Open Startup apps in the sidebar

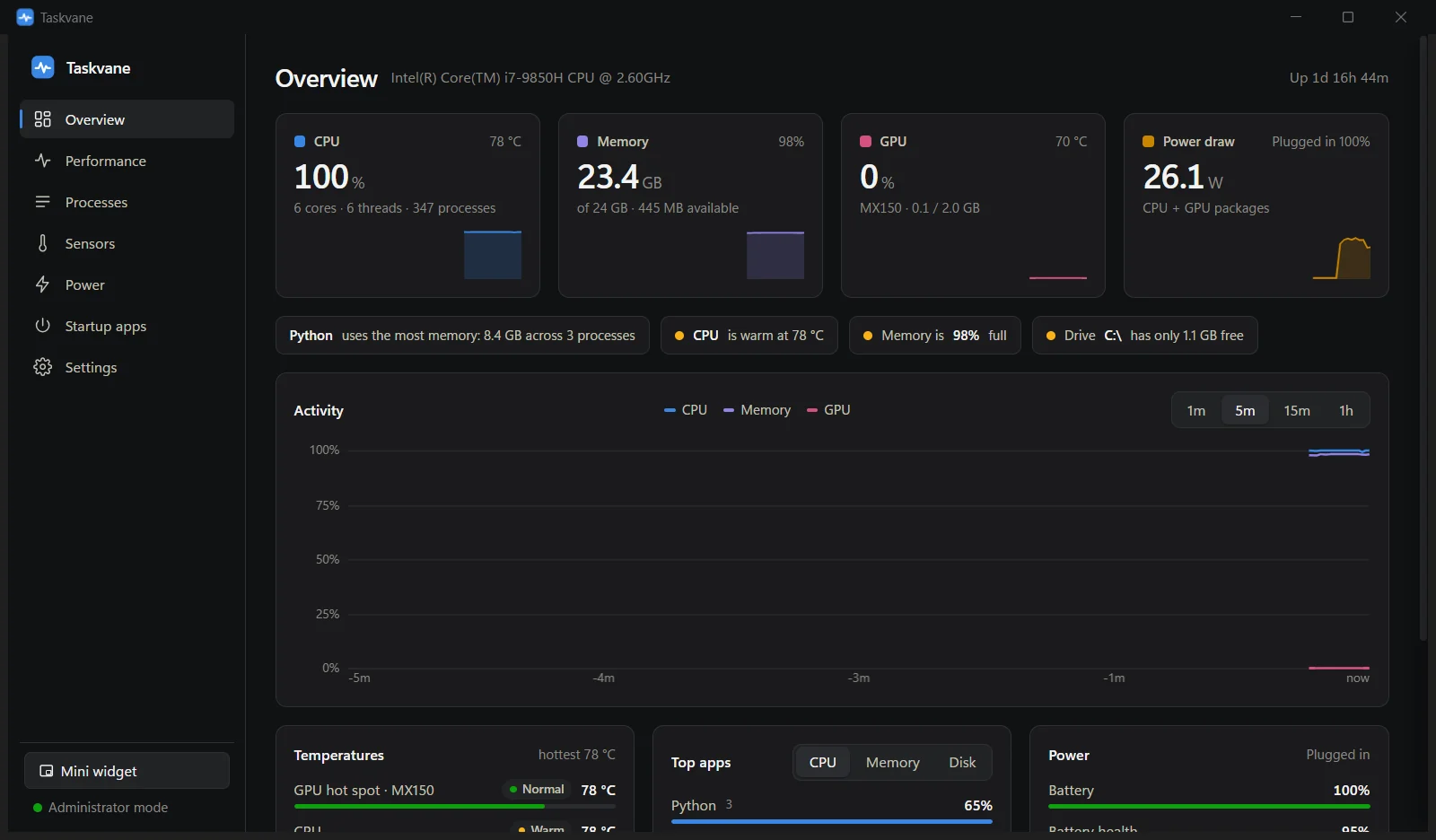click(x=127, y=326)
